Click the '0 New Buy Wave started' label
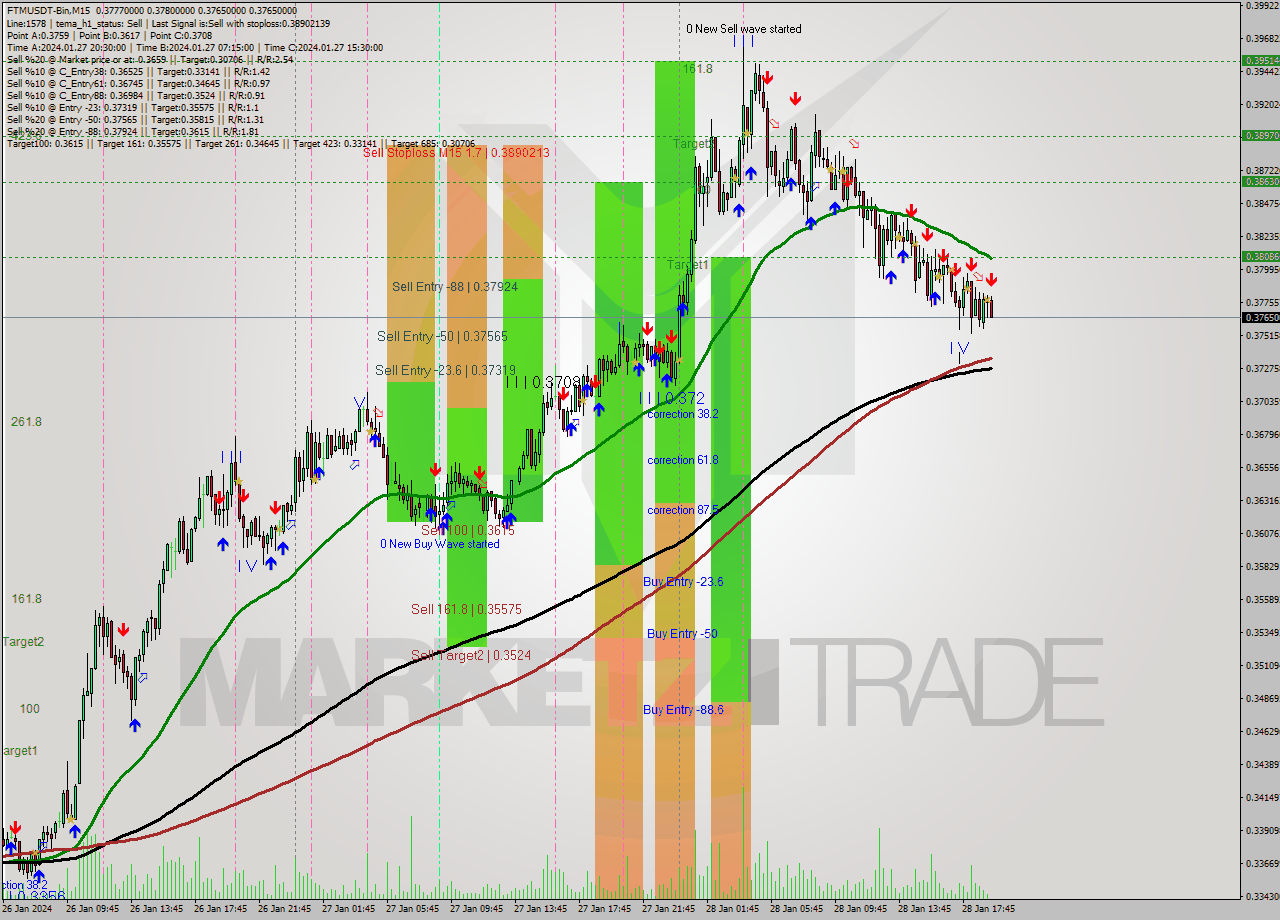This screenshot has width=1280, height=920. click(439, 544)
